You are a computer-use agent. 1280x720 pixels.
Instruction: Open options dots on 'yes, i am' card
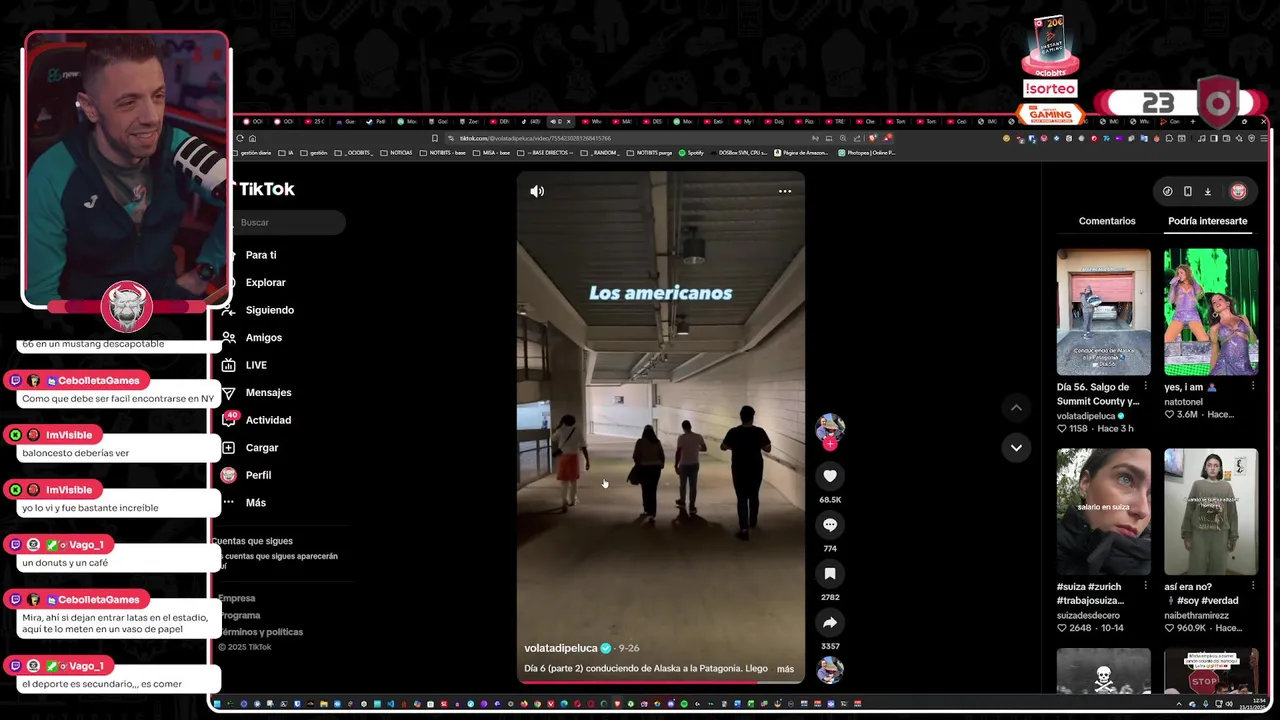1253,387
